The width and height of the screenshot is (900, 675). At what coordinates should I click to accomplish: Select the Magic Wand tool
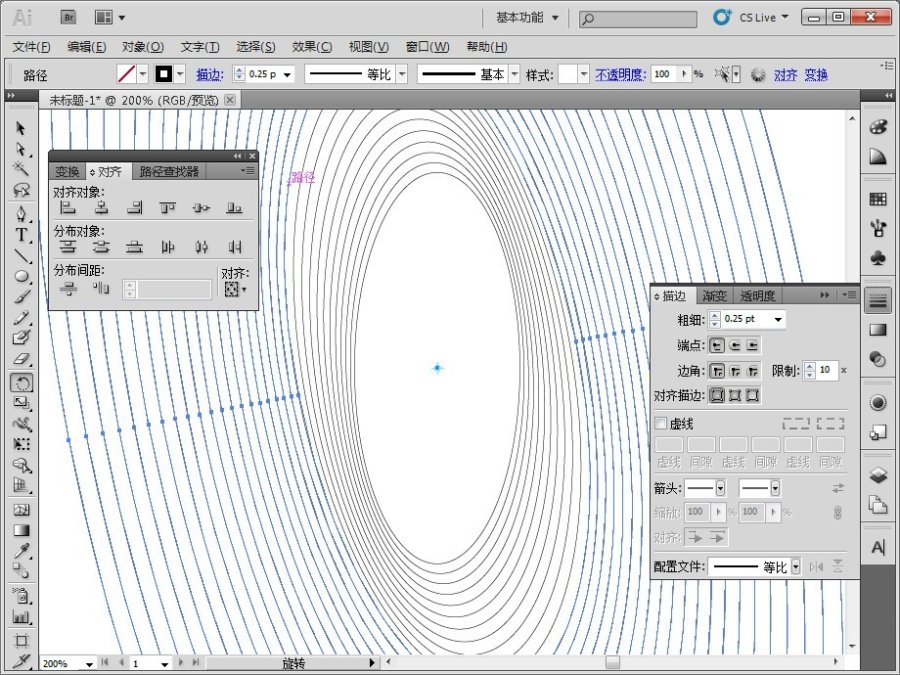[21, 169]
